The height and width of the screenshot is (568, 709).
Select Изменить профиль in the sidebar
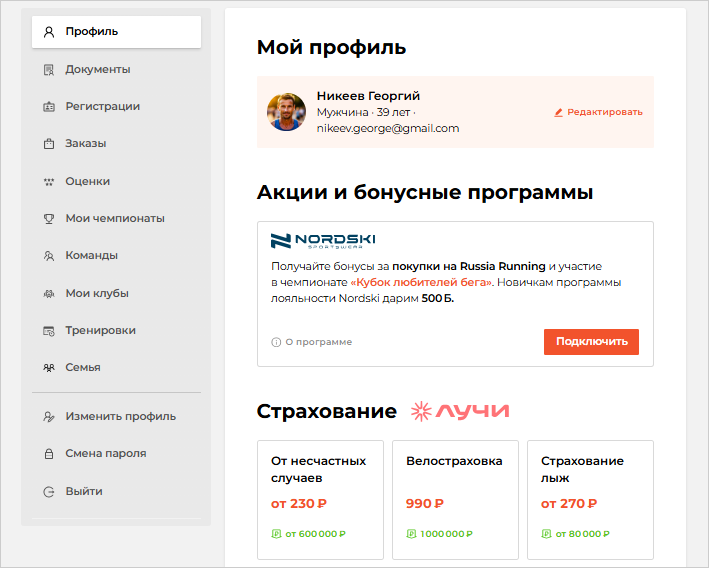click(x=120, y=417)
